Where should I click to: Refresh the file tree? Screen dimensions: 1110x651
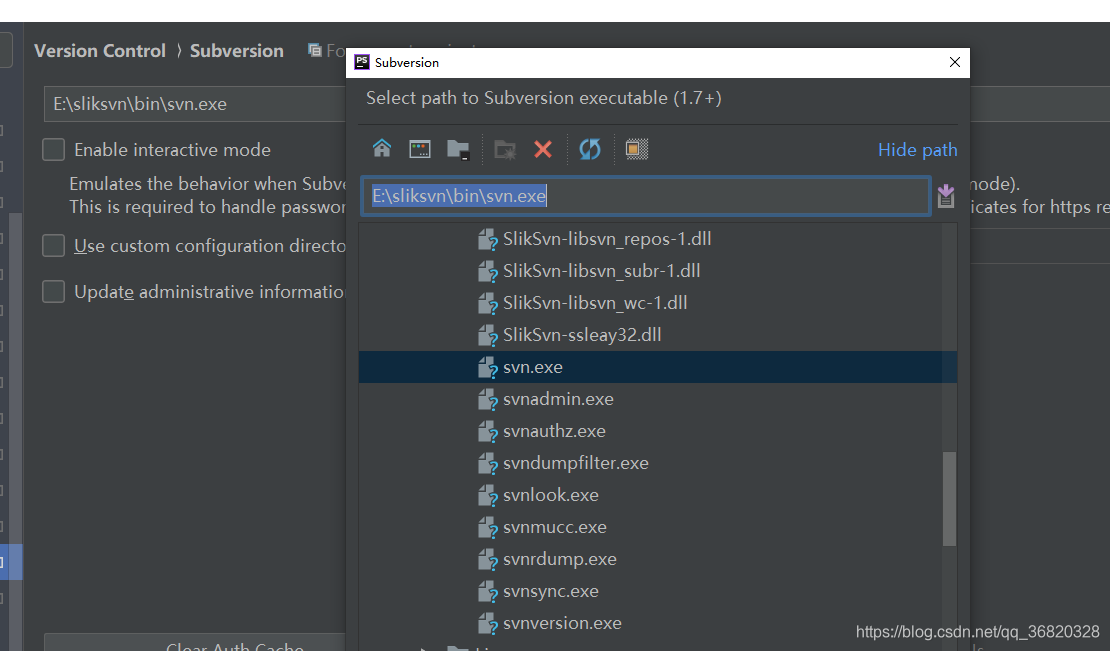pos(590,149)
